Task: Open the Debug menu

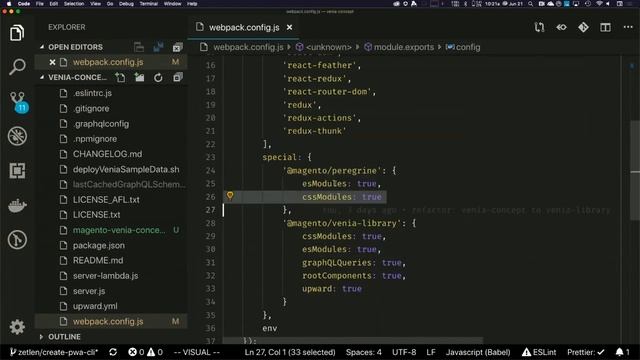Action: (x=126, y=4)
